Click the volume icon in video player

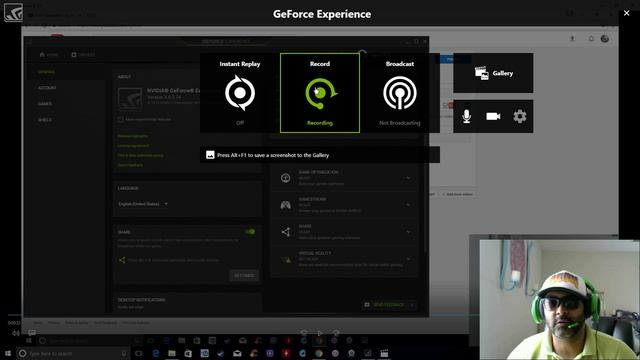coord(15,333)
